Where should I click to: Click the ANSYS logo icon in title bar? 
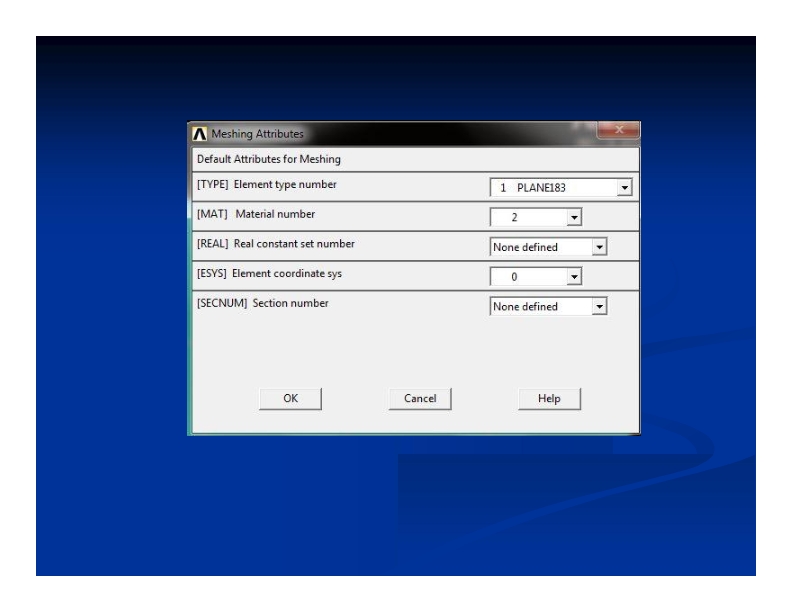[x=199, y=135]
